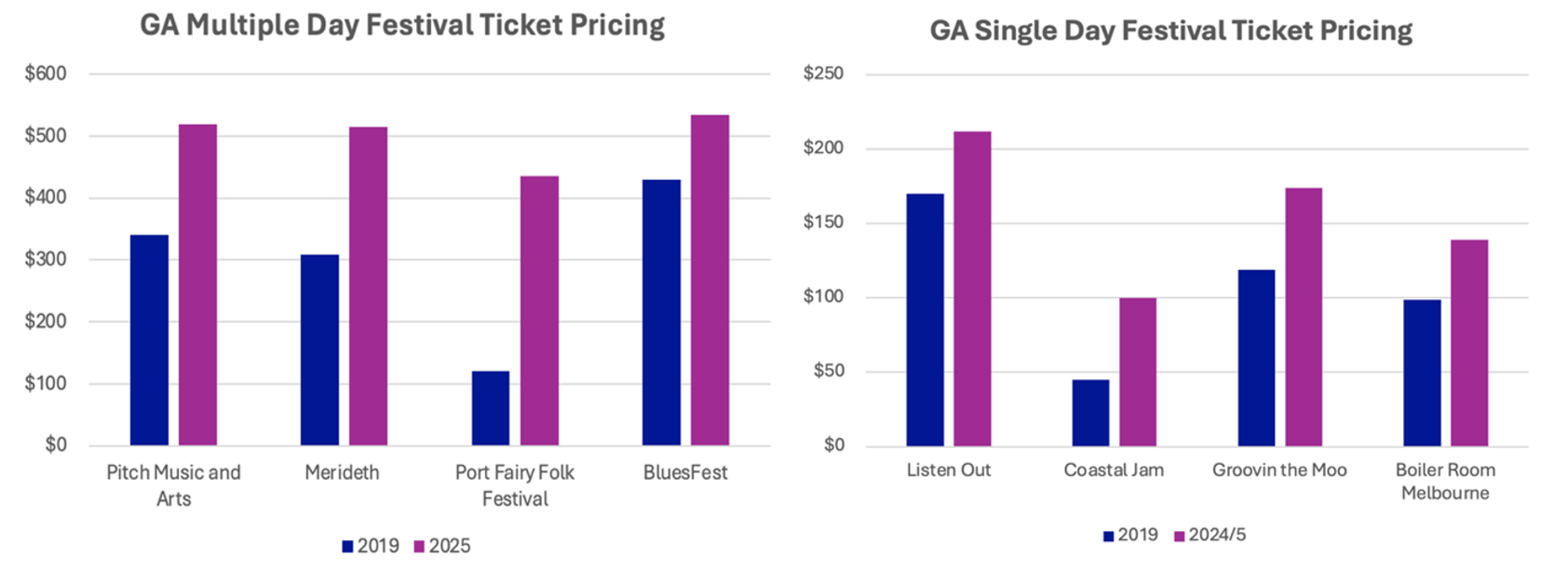
Task: Select the Port Fairy Folk Festival 2025 bar
Action: [x=539, y=310]
